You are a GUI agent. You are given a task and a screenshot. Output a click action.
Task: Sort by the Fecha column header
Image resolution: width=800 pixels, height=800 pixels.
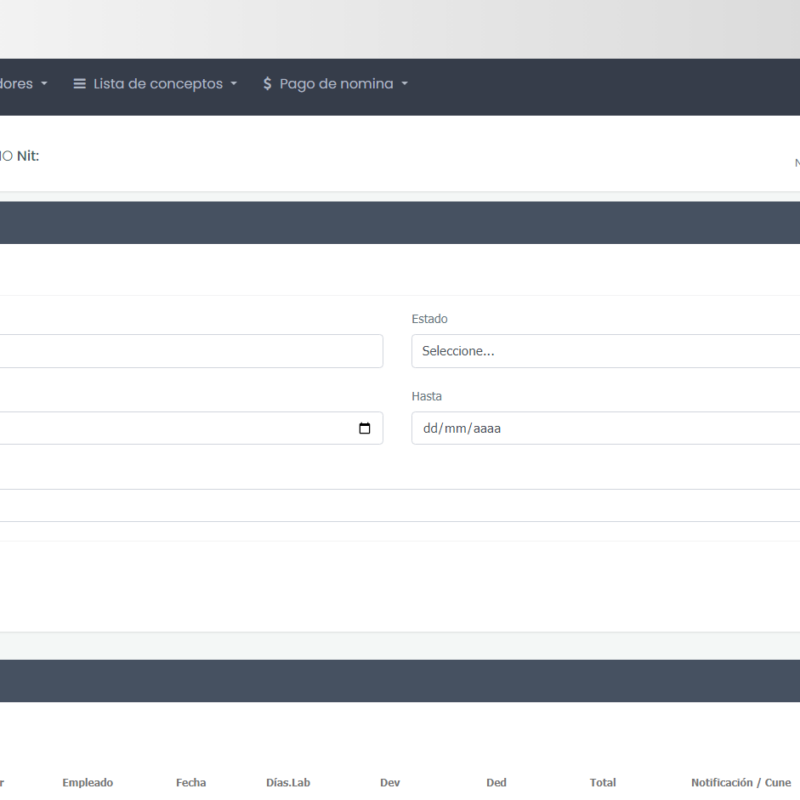coord(191,783)
